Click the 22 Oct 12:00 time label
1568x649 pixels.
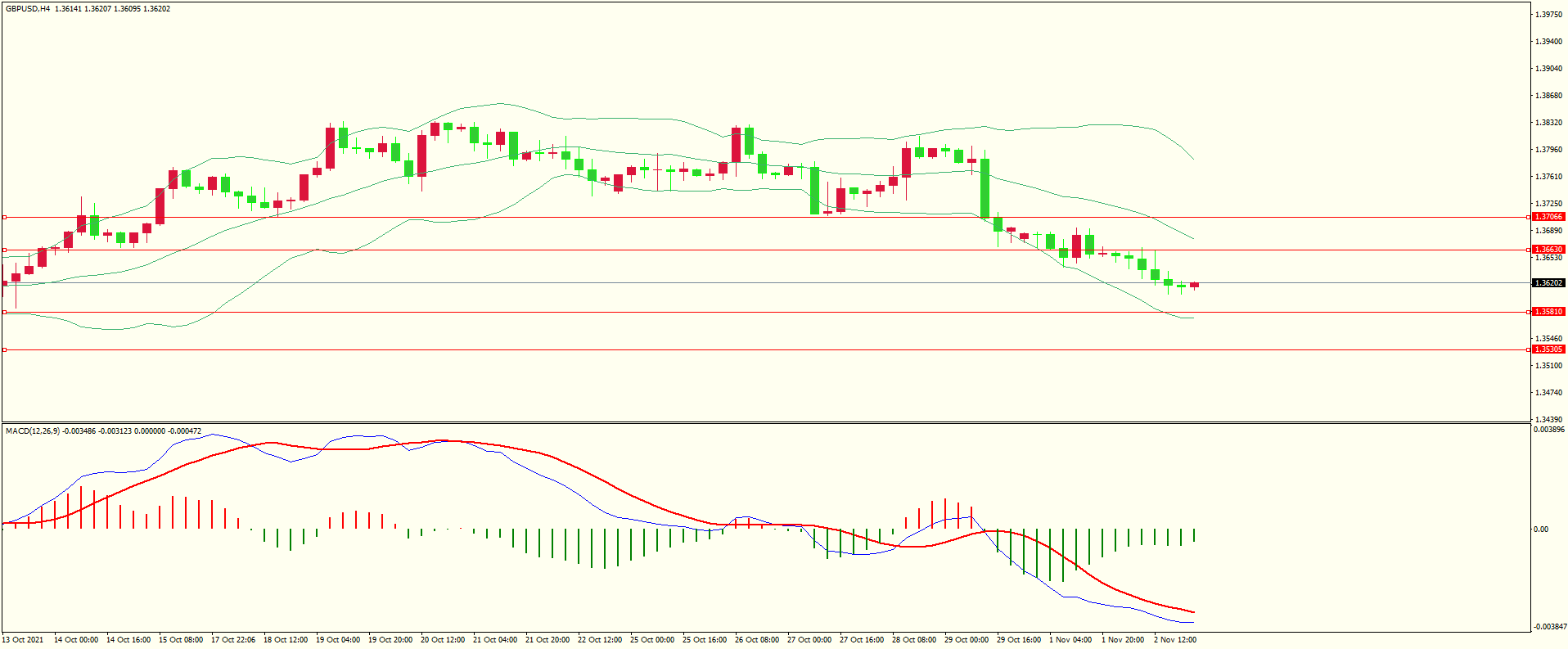[600, 640]
